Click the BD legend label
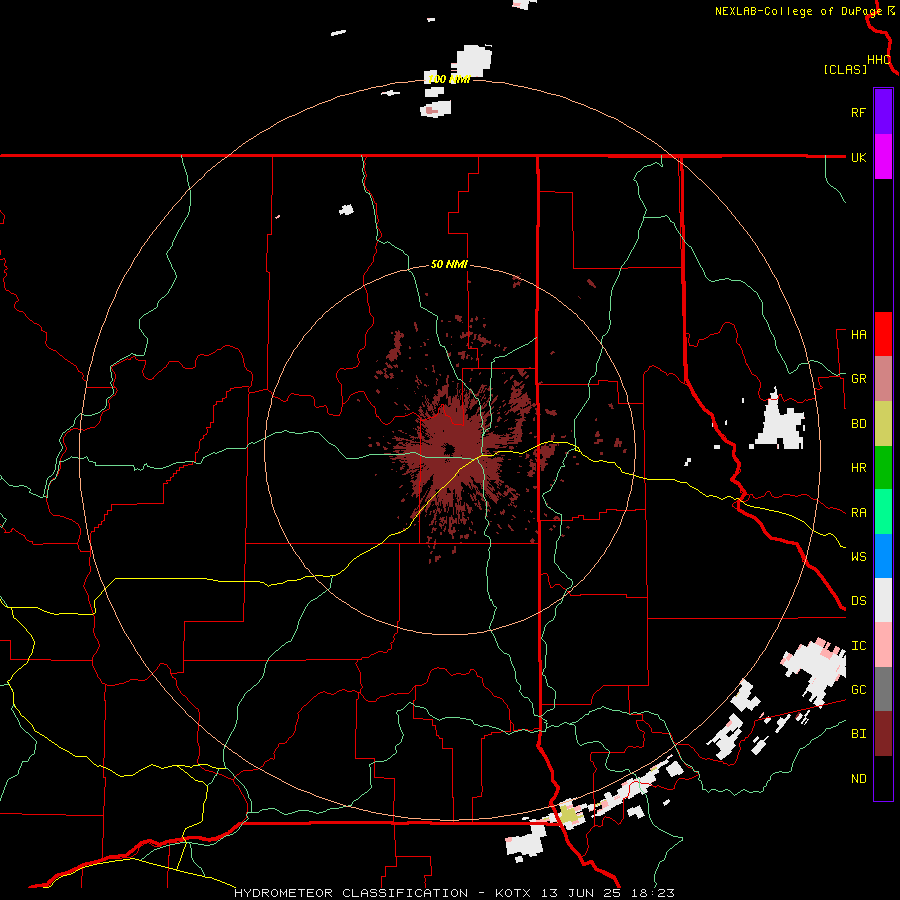The height and width of the screenshot is (900, 900). [x=858, y=424]
